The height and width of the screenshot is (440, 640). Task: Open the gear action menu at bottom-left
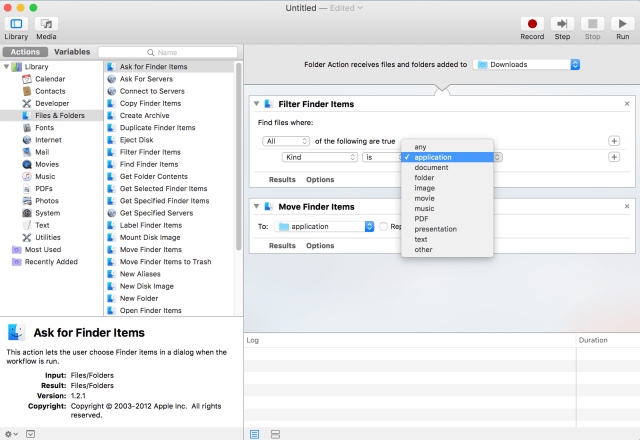(x=11, y=434)
